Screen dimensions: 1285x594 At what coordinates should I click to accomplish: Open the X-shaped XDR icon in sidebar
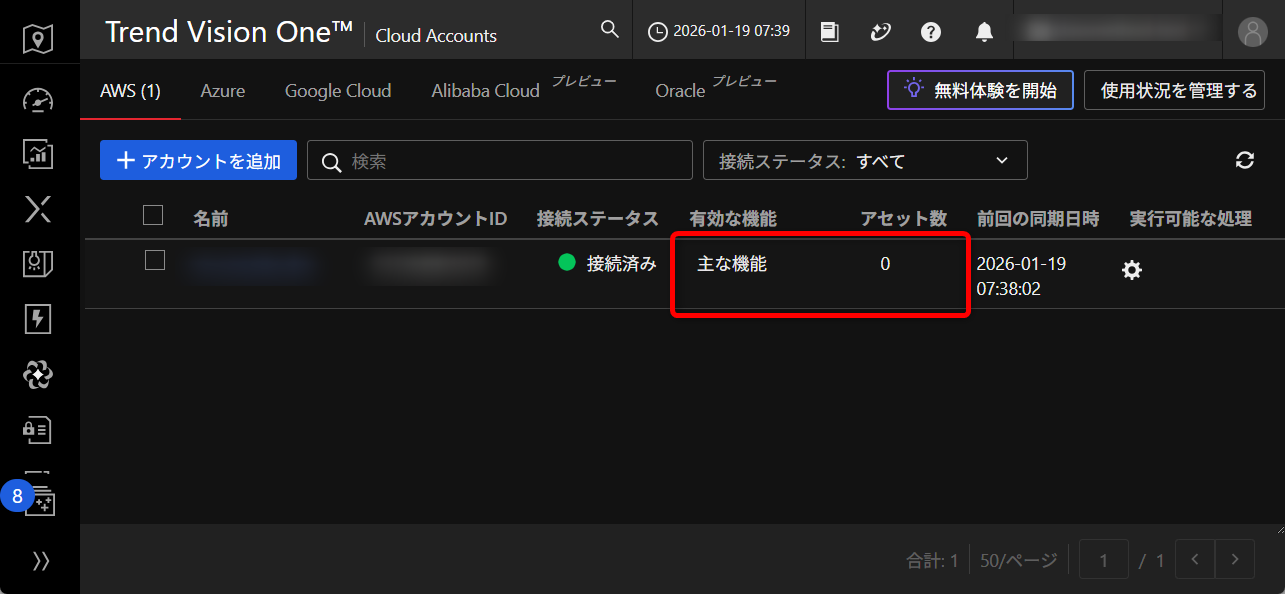(x=38, y=209)
